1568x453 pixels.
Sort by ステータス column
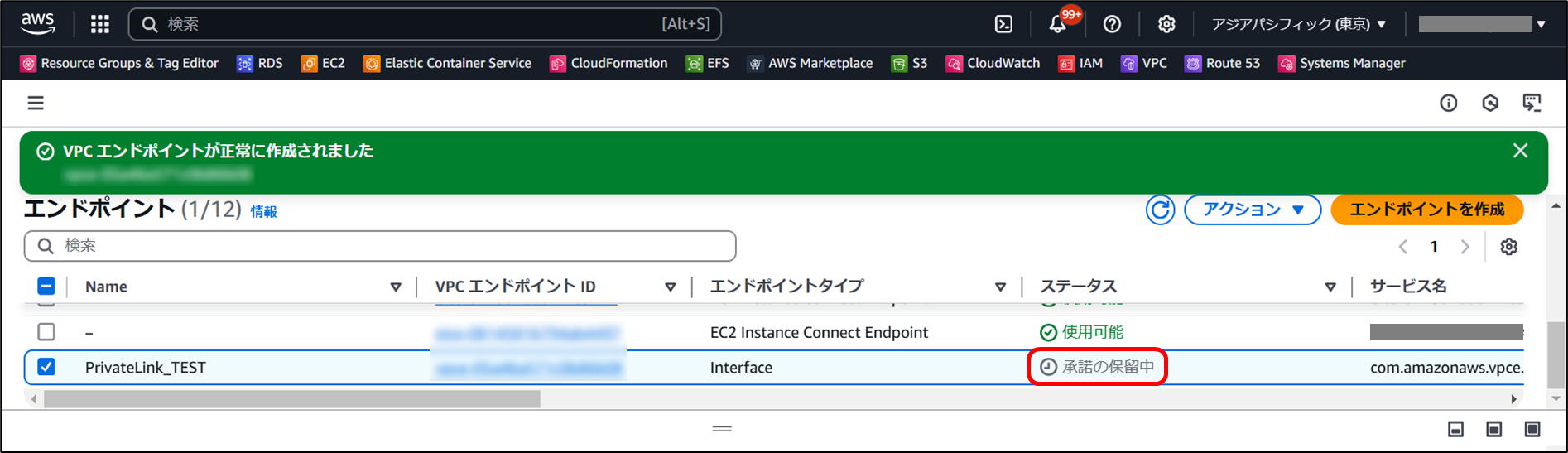point(1330,287)
